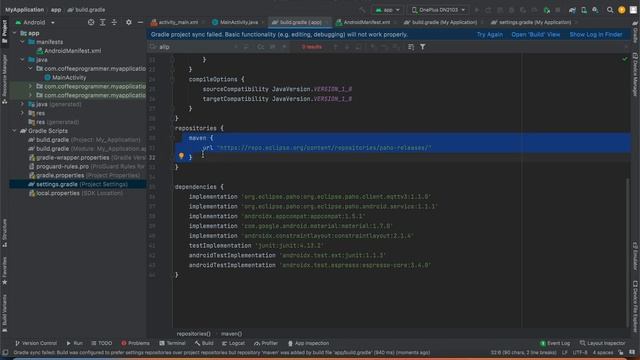Click Sync Project with Gradle Files icon
640x360 pixels.
(x=572, y=10)
